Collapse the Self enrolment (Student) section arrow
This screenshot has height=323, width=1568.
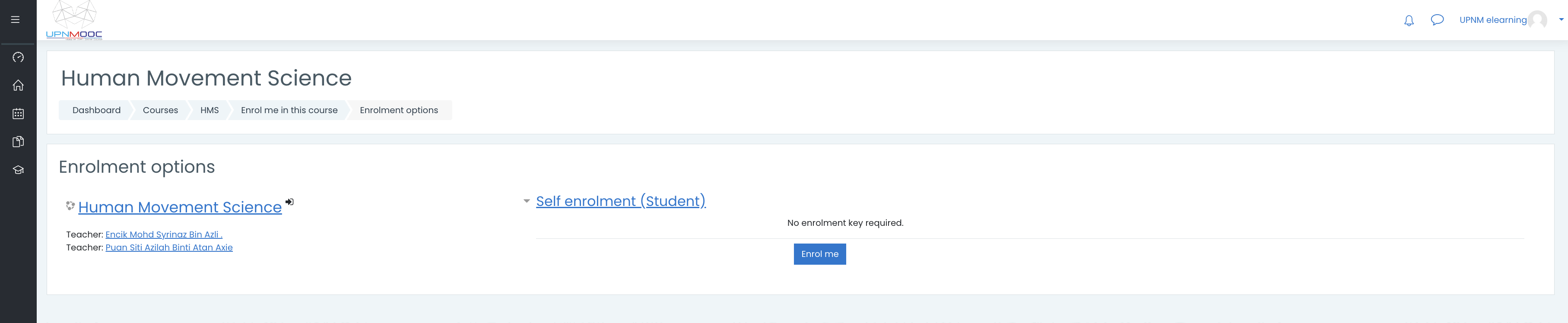[x=527, y=201]
